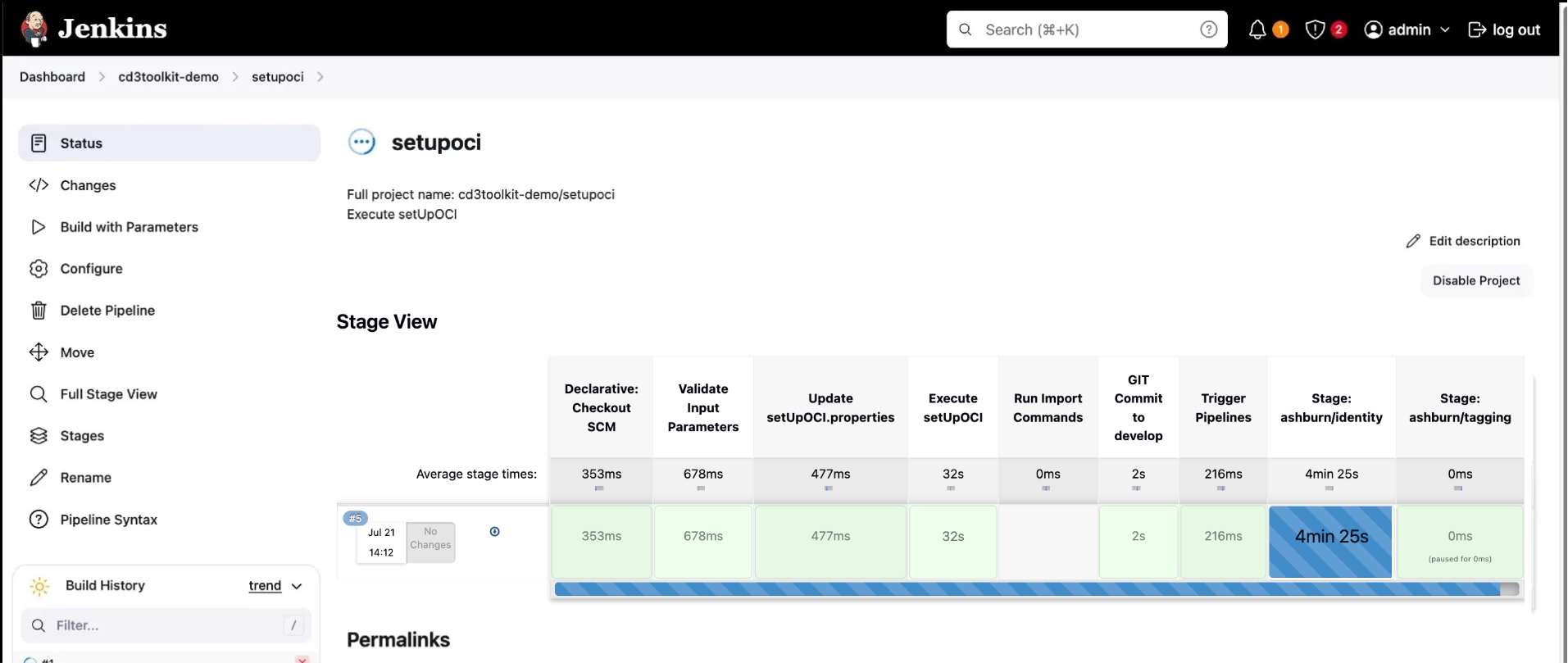
Task: Click the Stage View heading
Action: (387, 322)
